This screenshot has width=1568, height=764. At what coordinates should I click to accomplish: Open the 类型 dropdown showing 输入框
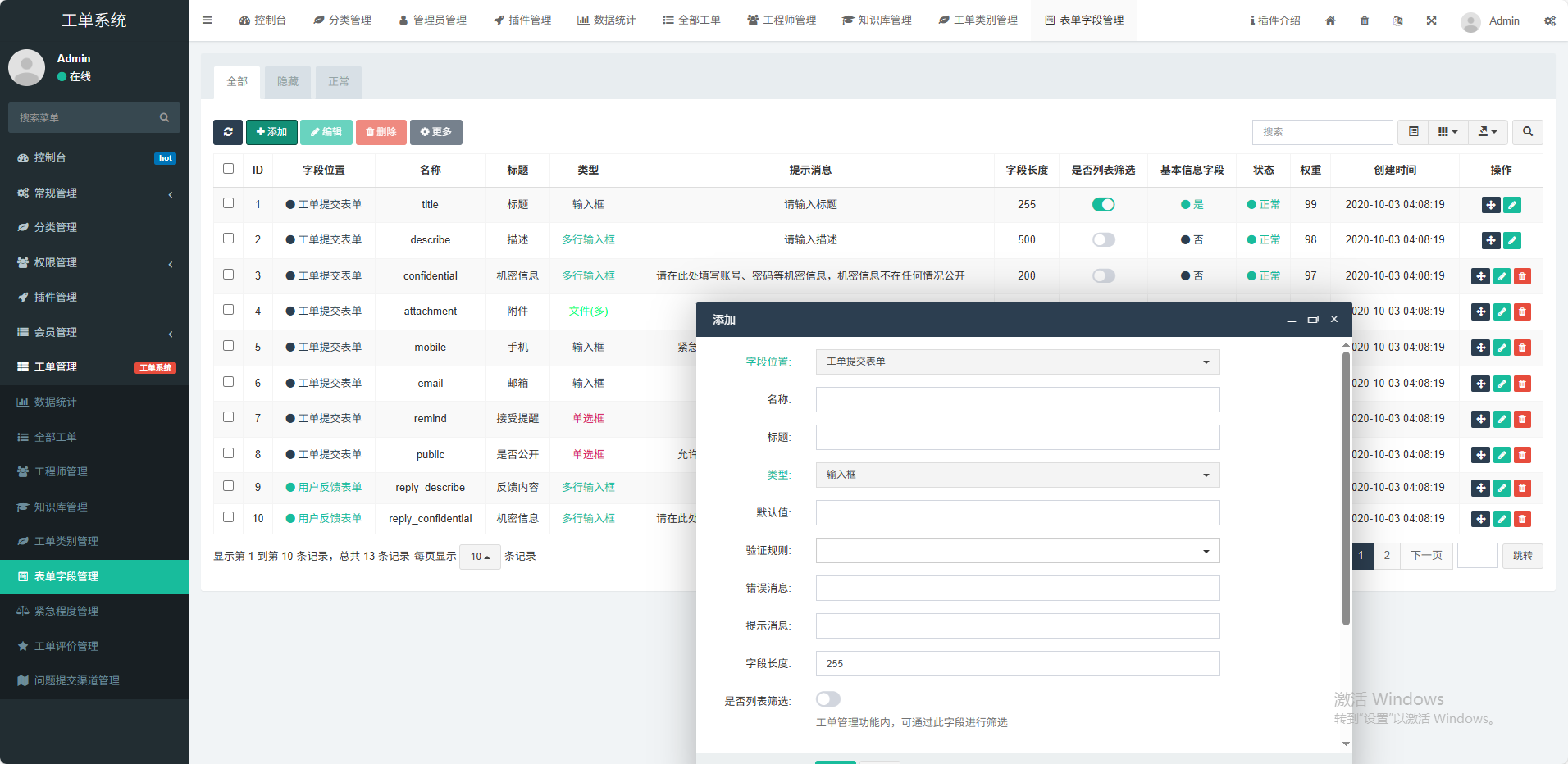point(1017,475)
